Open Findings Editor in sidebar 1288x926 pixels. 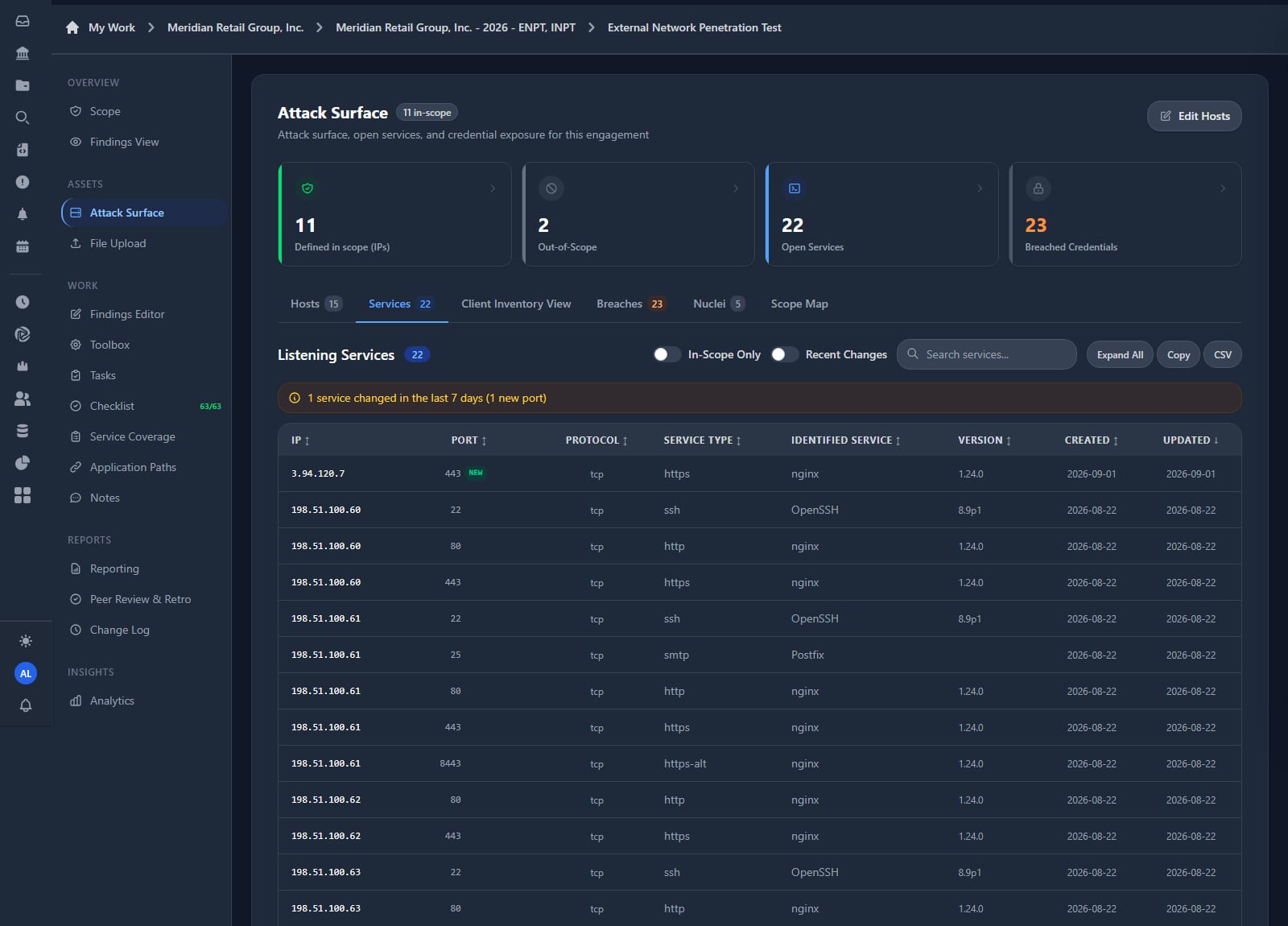(127, 314)
